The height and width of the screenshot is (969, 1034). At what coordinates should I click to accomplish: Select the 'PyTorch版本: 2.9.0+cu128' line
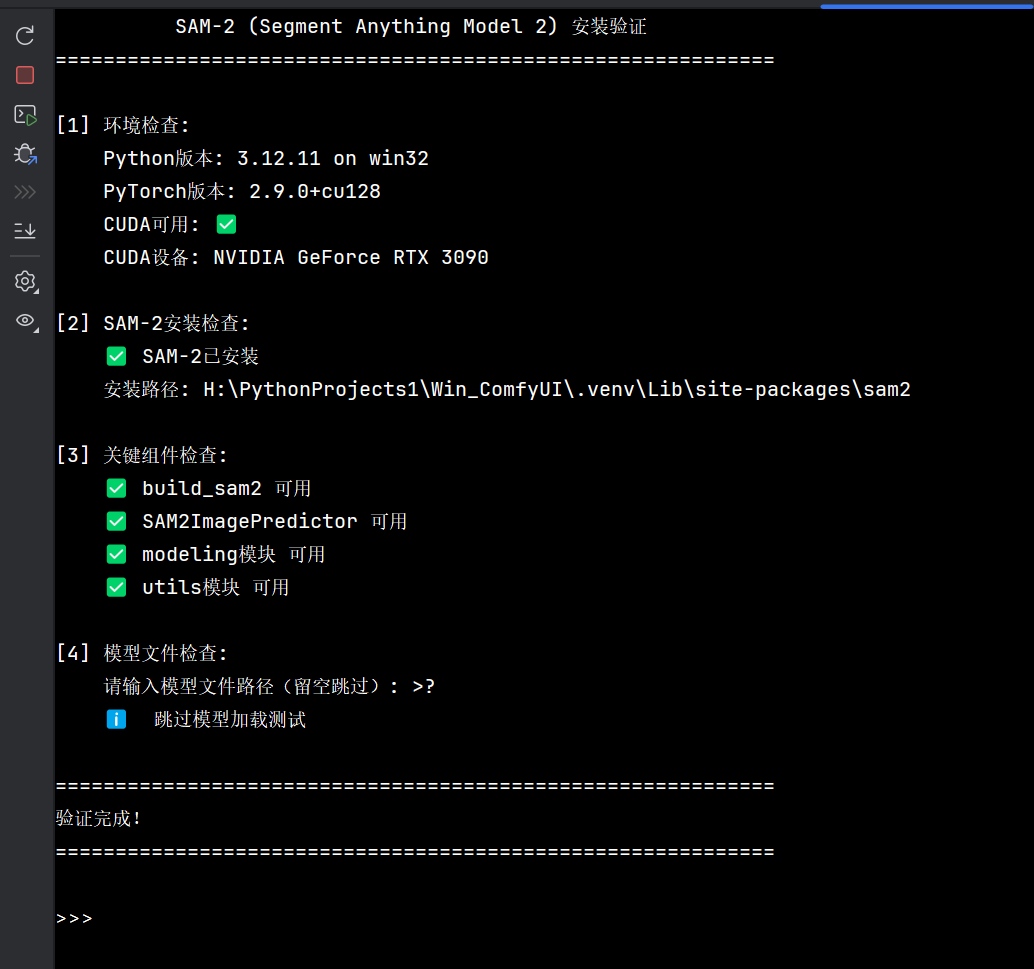242,191
